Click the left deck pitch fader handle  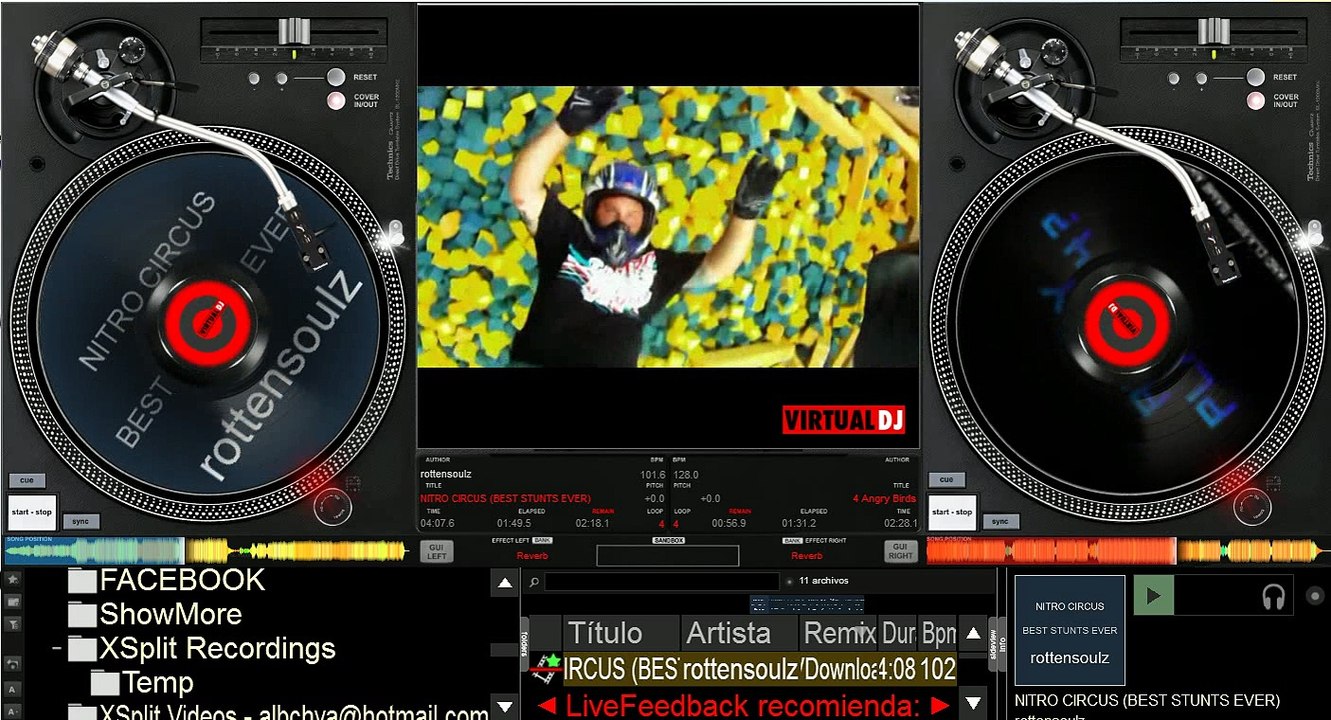coord(294,31)
